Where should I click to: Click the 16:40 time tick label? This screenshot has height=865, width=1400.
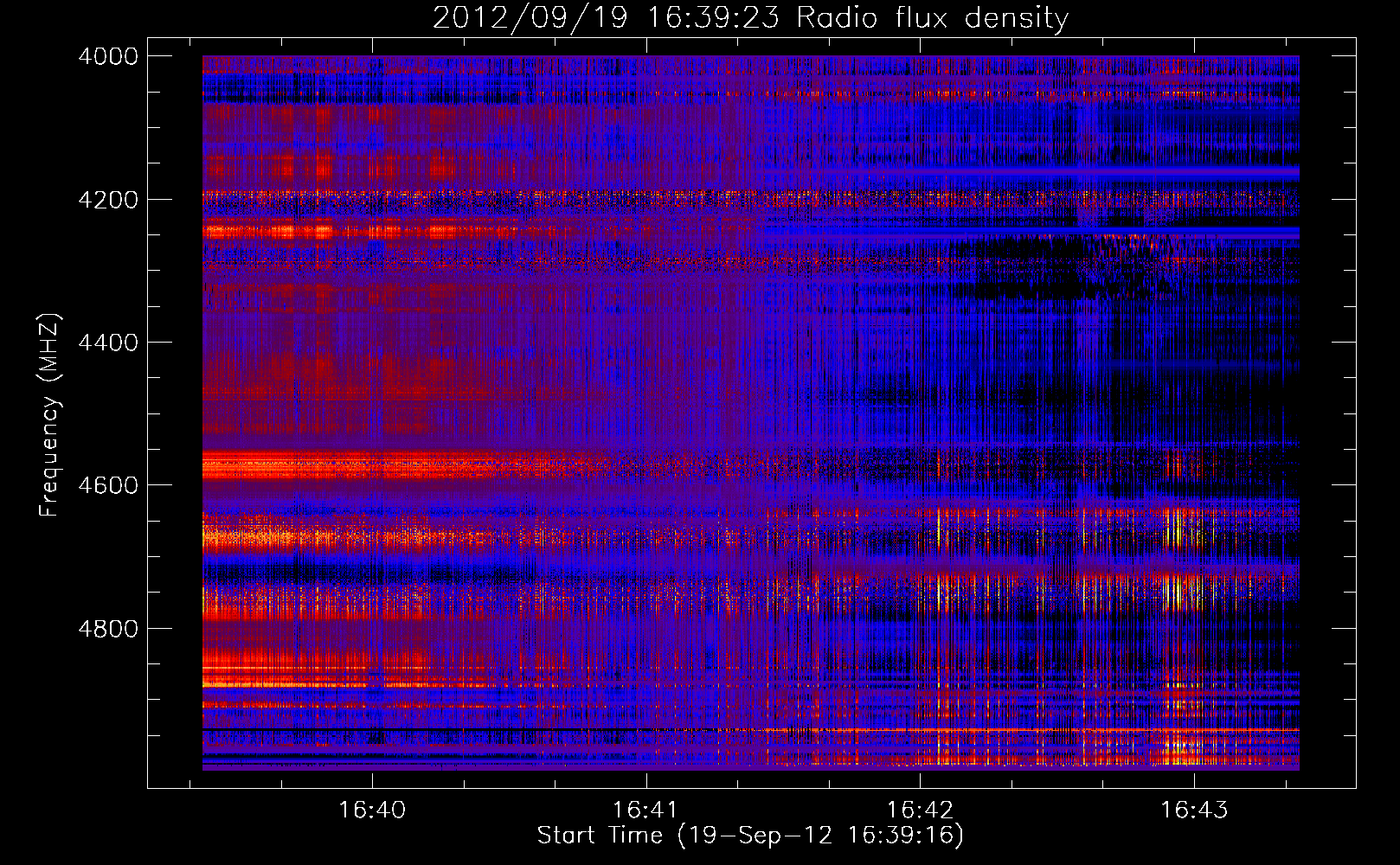[372, 811]
